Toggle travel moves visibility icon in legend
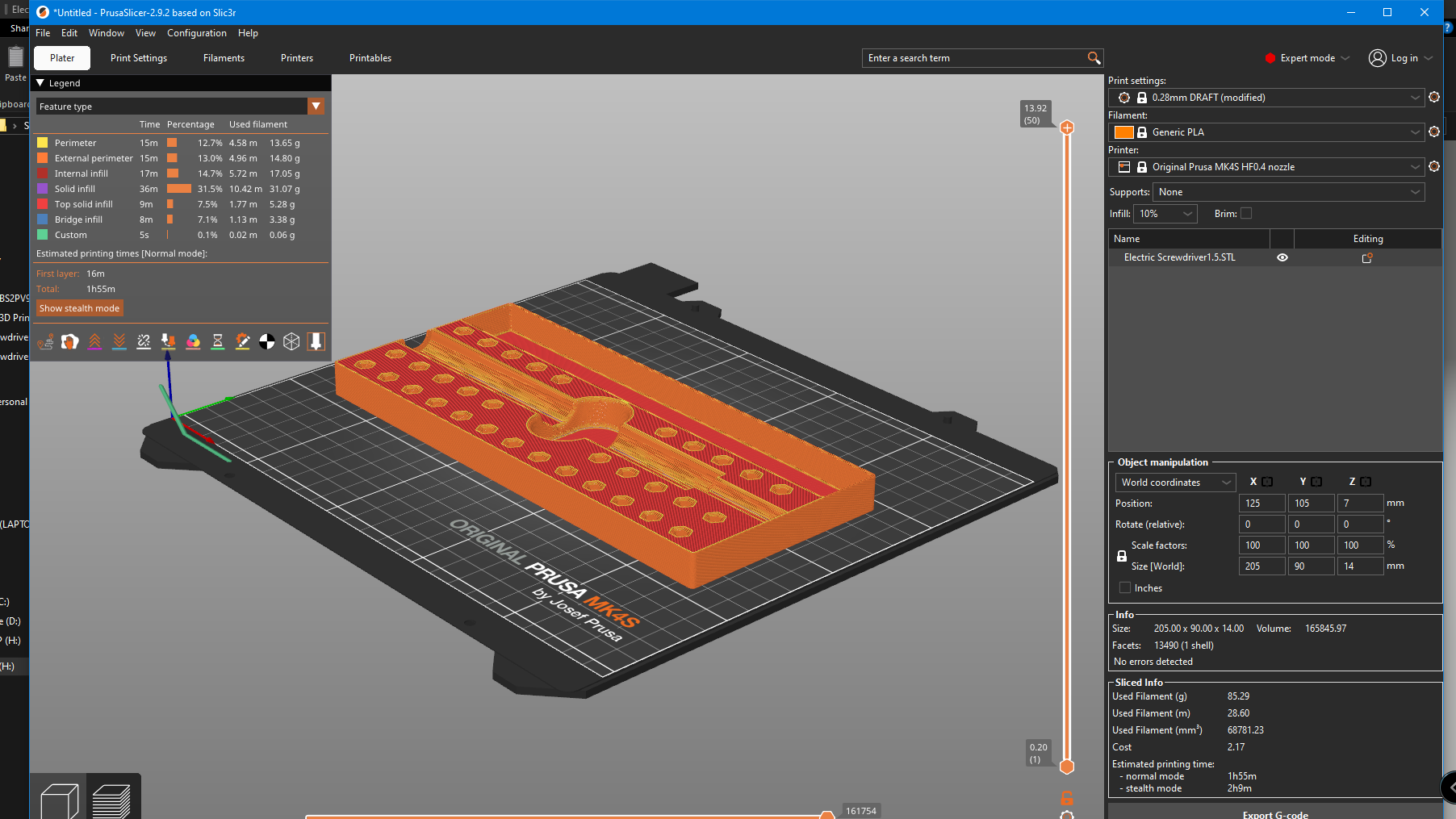 [x=45, y=341]
